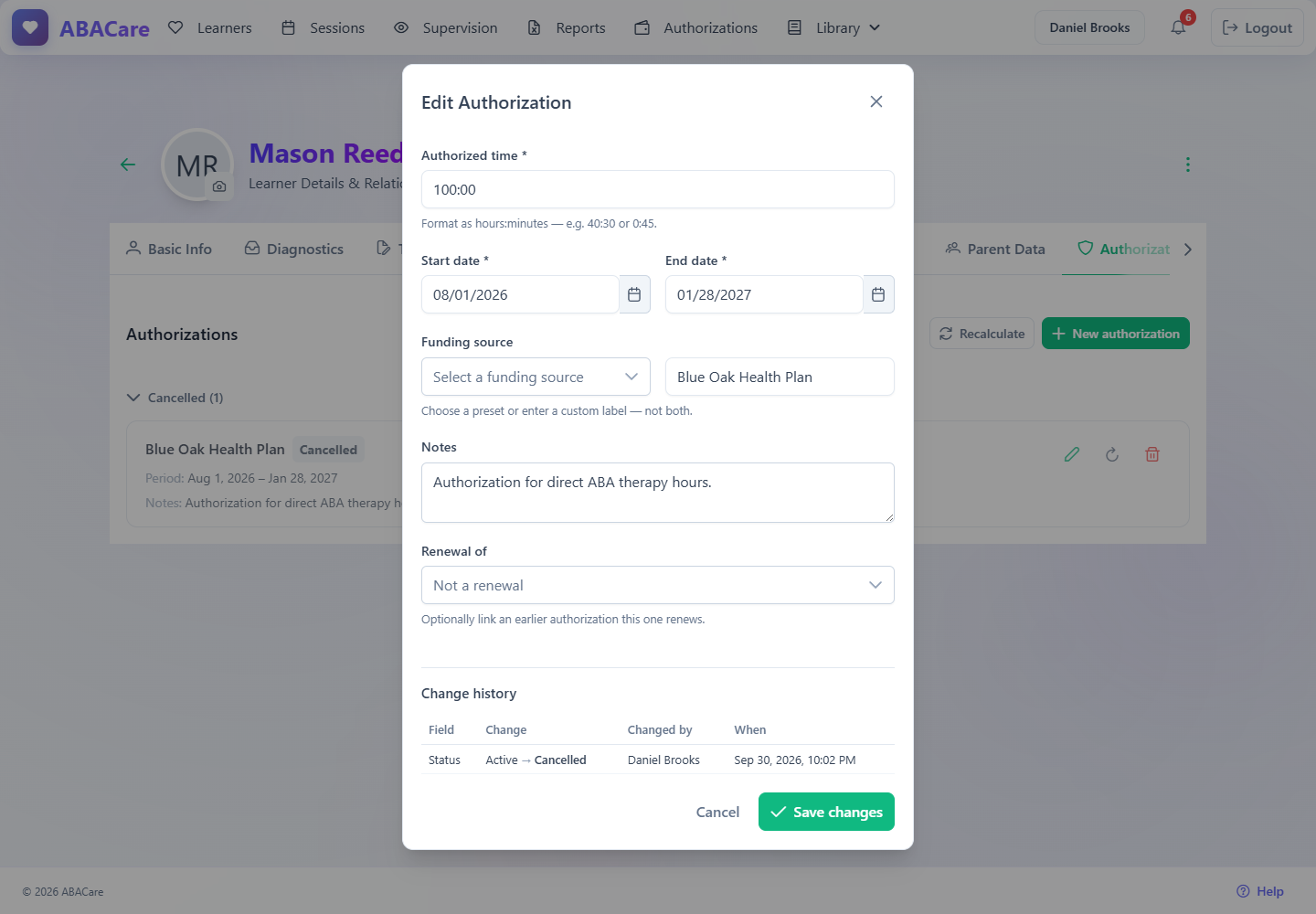Renew the Blue Oak Health Plan authorization
The height and width of the screenshot is (914, 1316).
(1112, 454)
